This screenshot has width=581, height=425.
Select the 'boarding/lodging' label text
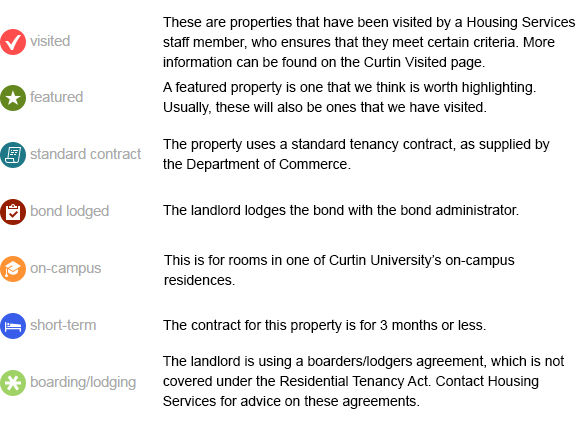pyautogui.click(x=83, y=382)
